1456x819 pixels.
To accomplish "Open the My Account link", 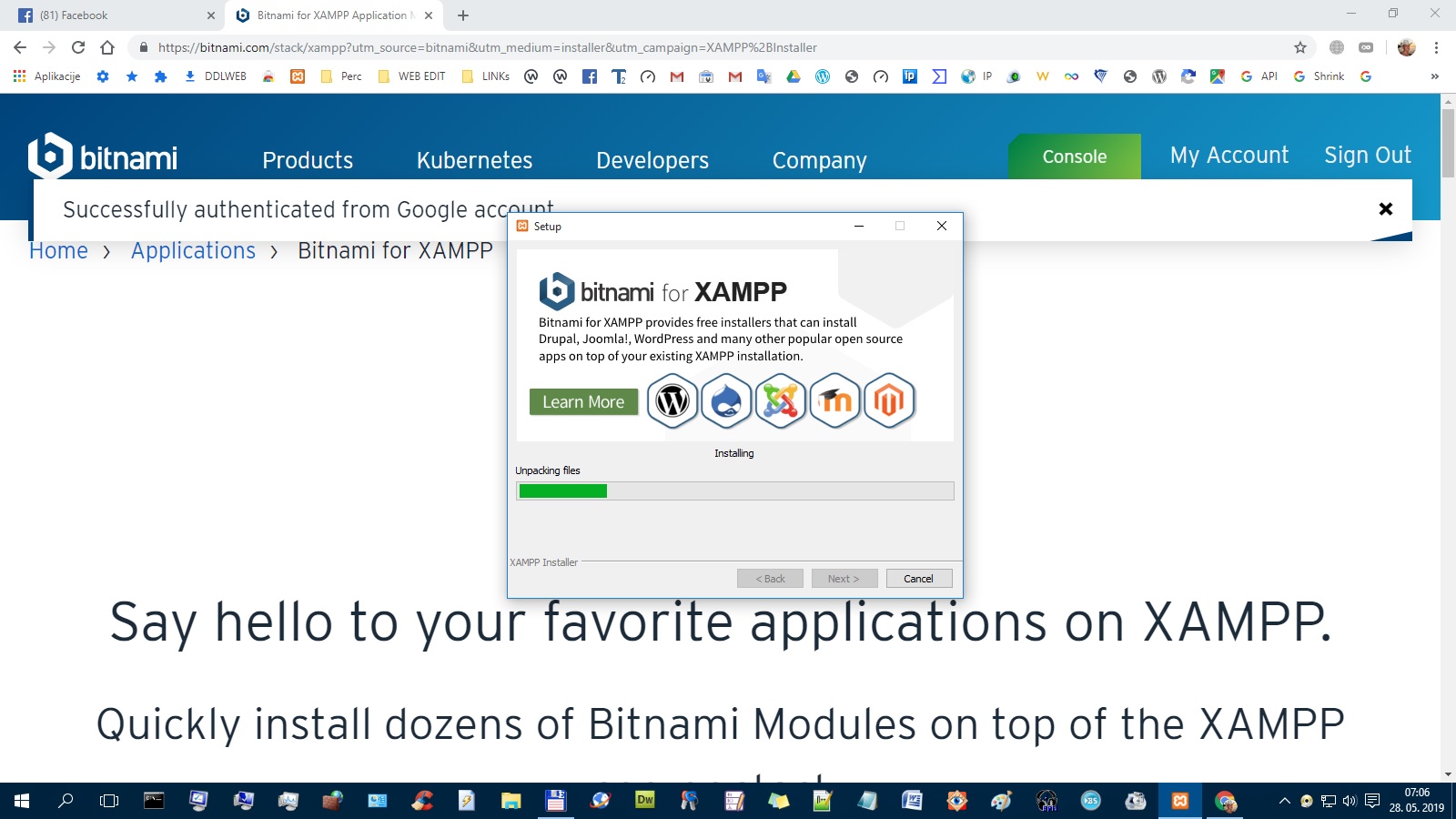I will point(1229,155).
